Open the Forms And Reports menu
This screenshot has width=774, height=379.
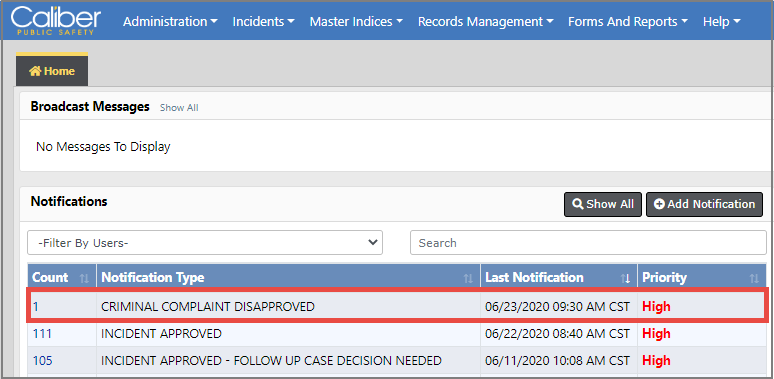click(x=628, y=22)
